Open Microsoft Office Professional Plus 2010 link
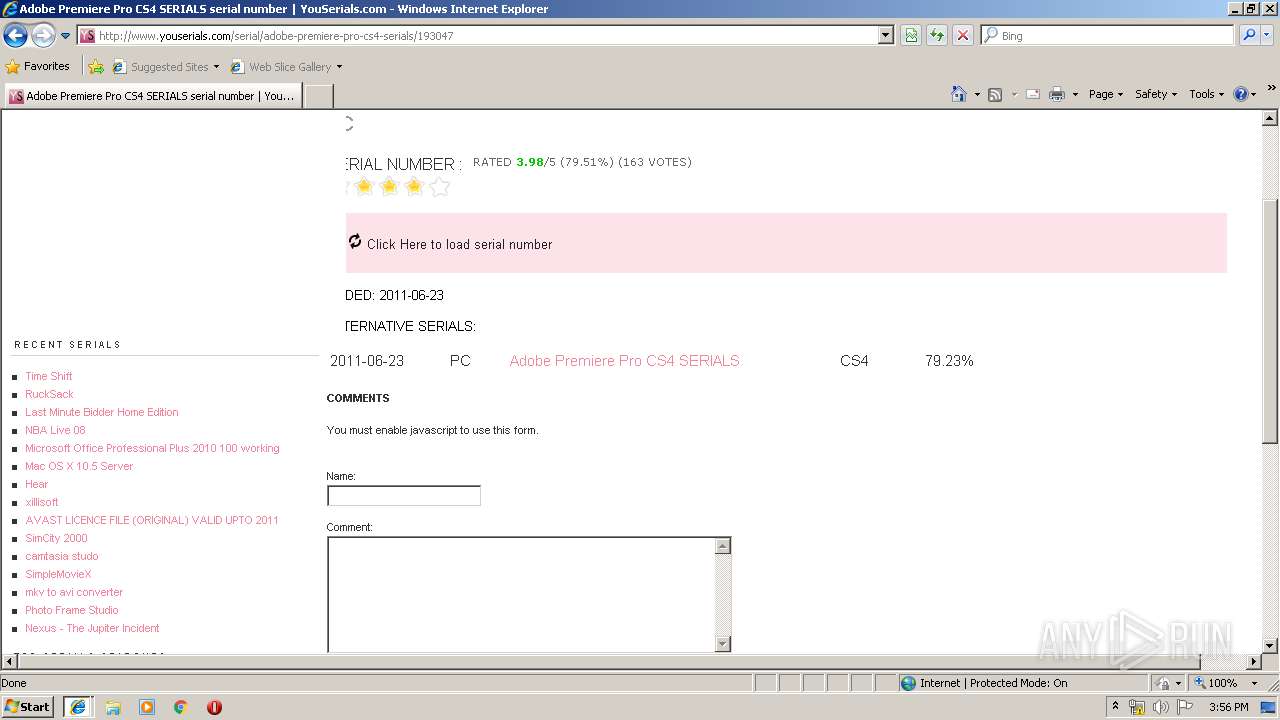The image size is (1280, 720). 152,448
